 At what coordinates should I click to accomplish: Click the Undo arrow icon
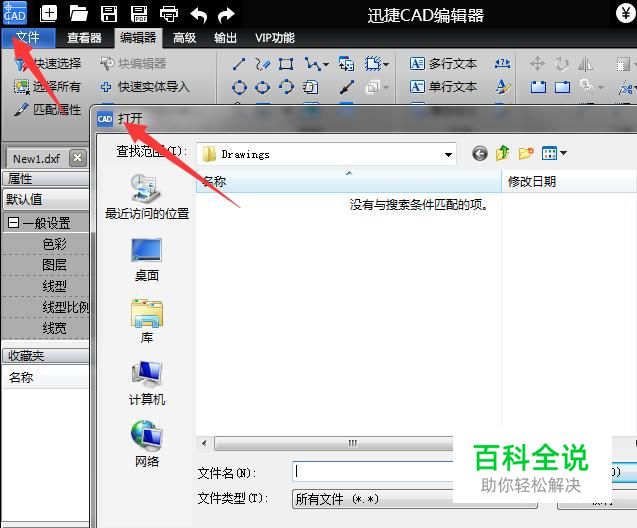[199, 15]
